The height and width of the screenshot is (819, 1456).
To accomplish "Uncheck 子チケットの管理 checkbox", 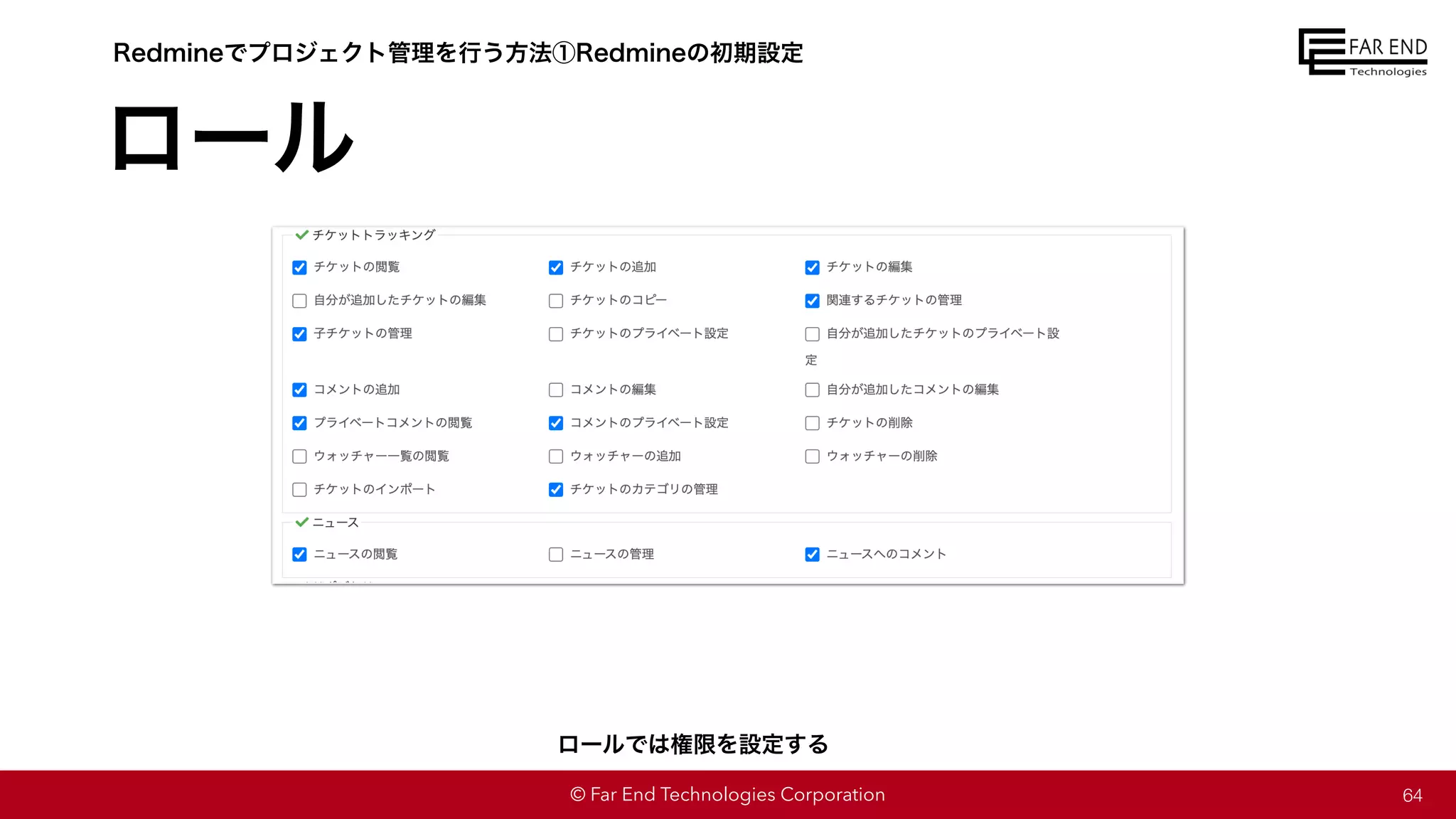I will tap(299, 334).
